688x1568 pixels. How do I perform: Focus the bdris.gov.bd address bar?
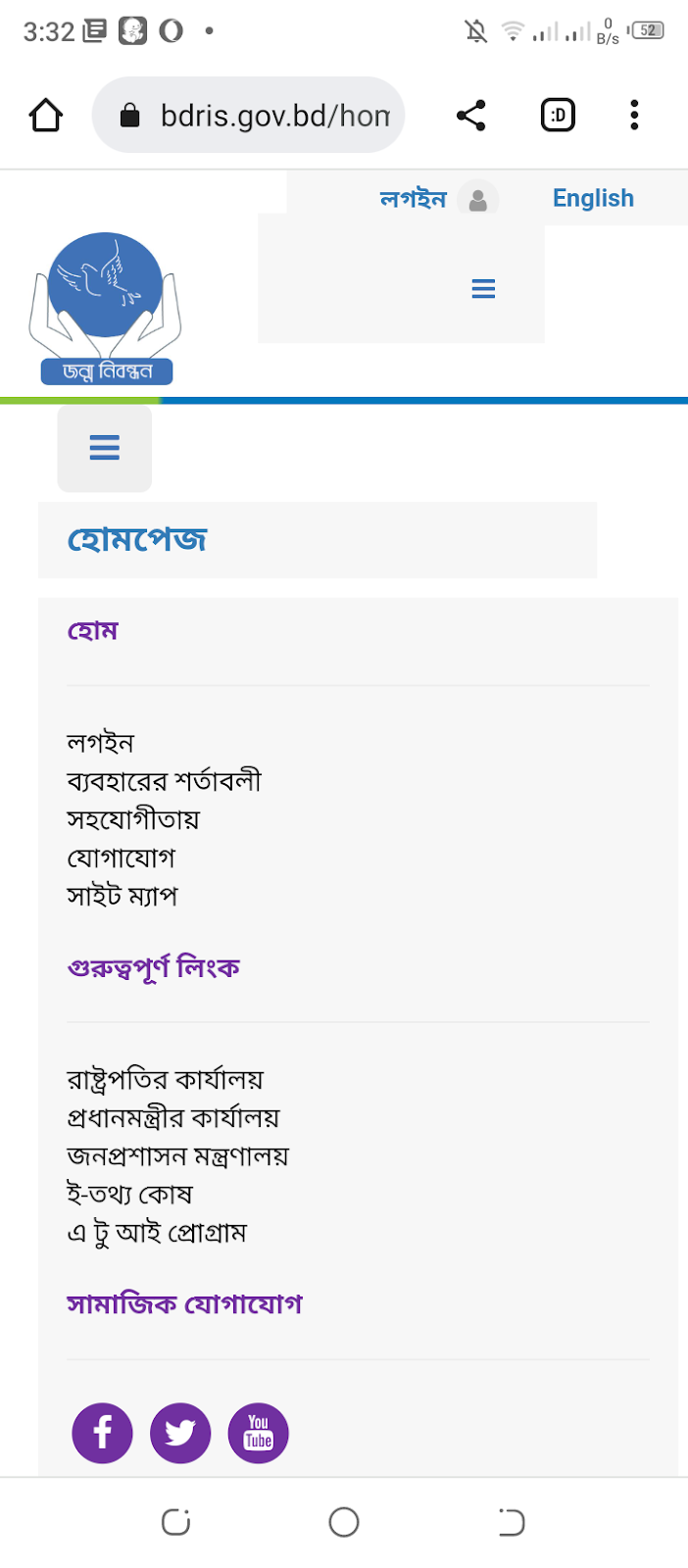point(249,116)
